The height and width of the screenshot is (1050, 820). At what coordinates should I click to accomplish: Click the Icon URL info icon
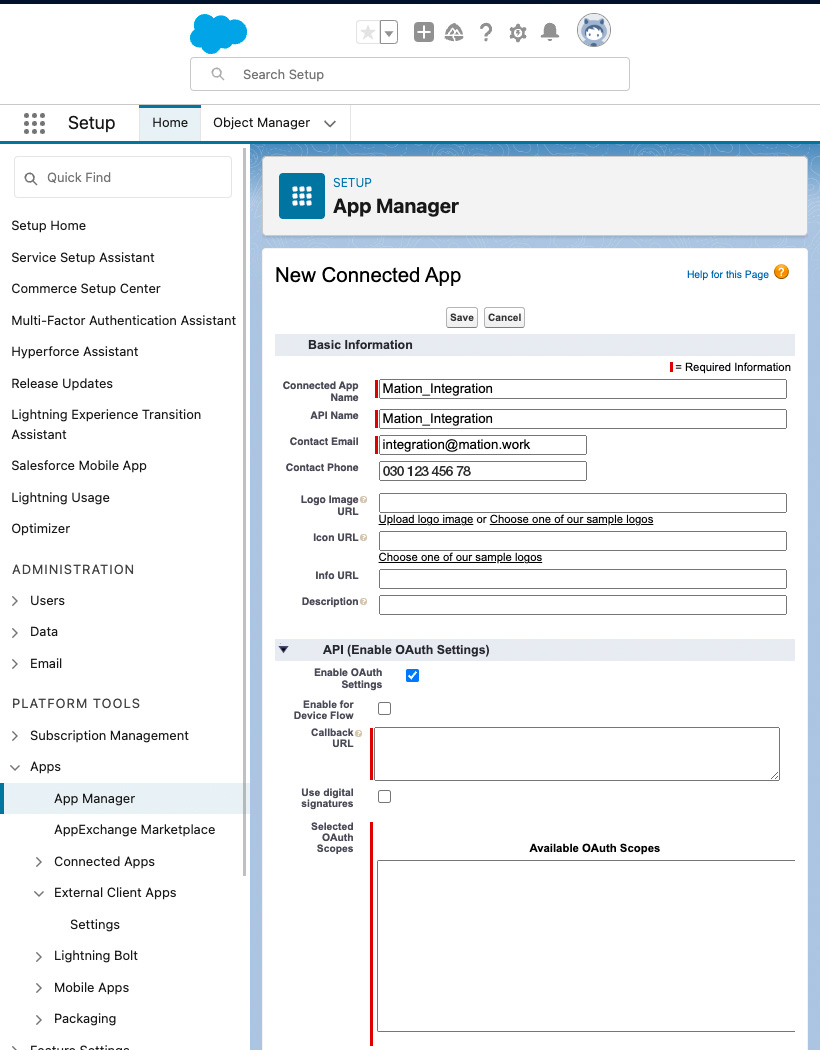(363, 538)
